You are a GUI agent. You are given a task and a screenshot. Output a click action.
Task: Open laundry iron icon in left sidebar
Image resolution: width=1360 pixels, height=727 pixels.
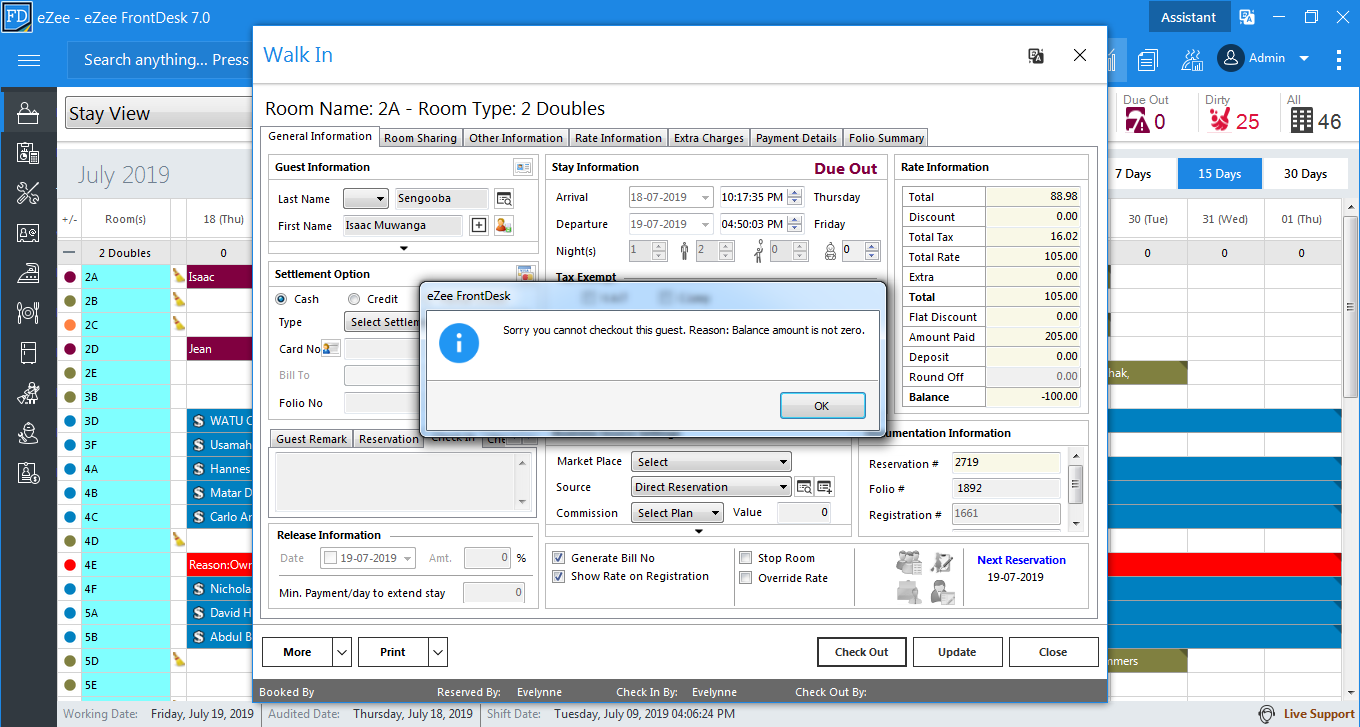click(x=28, y=273)
